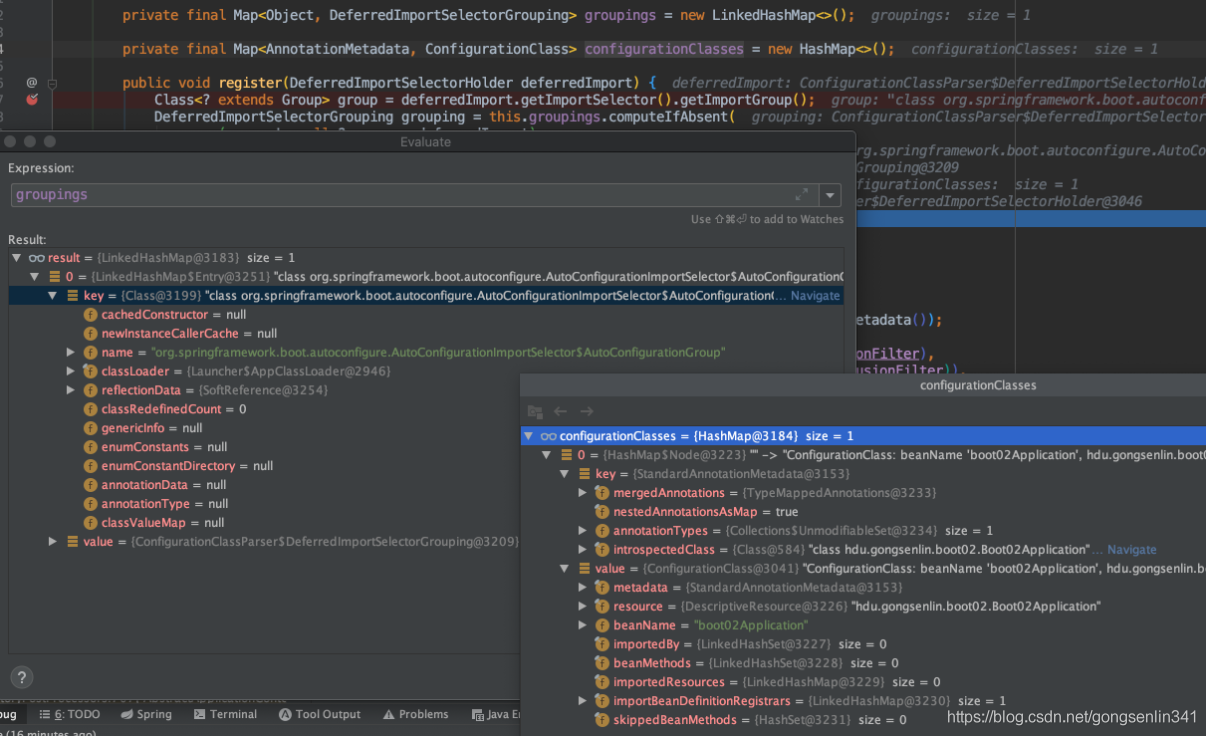Screen dimensions: 1206x736
Task: Expand the importBeanDefinitionRegistrars node
Action: tap(583, 701)
